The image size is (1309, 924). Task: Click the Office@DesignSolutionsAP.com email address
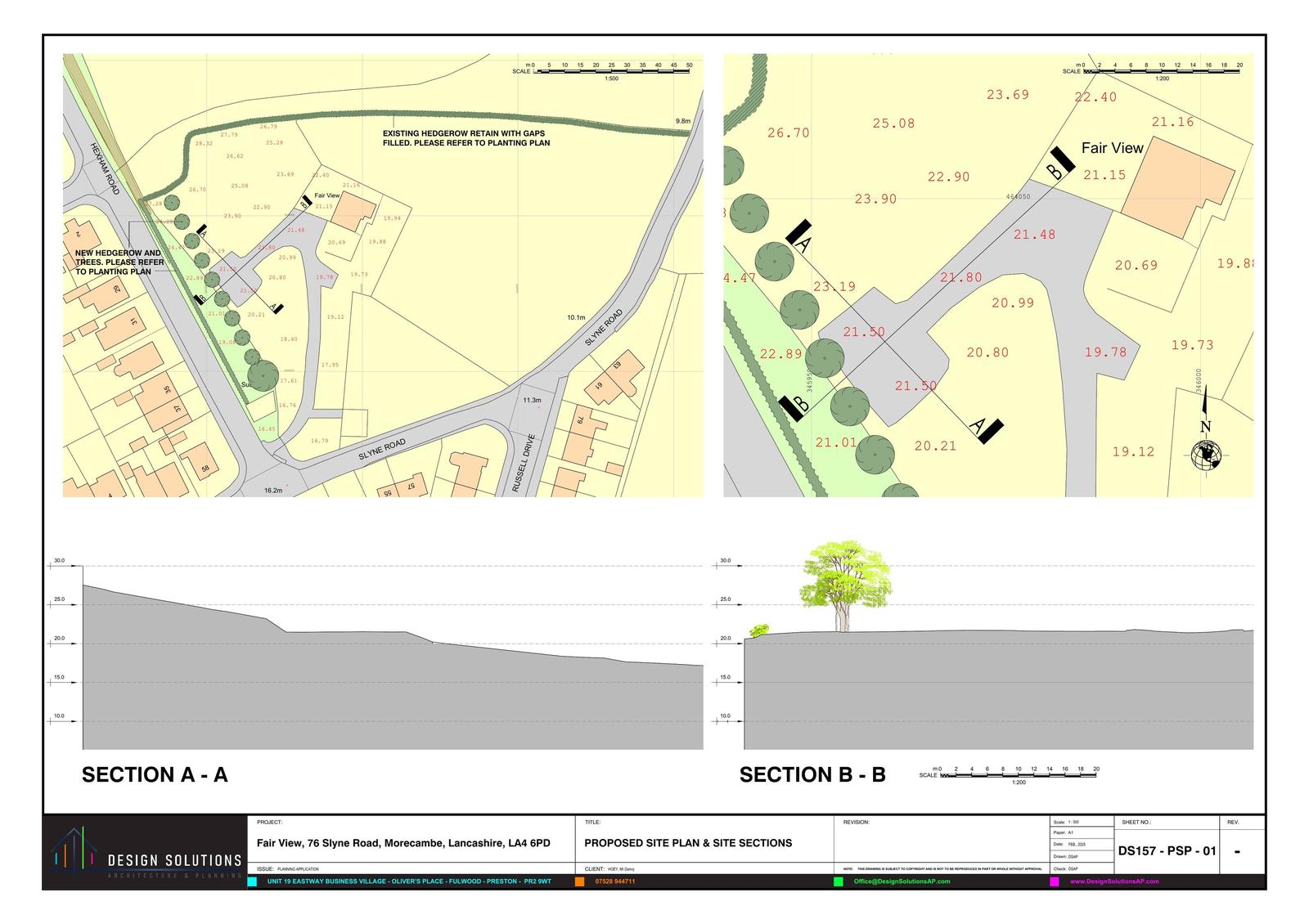902,881
